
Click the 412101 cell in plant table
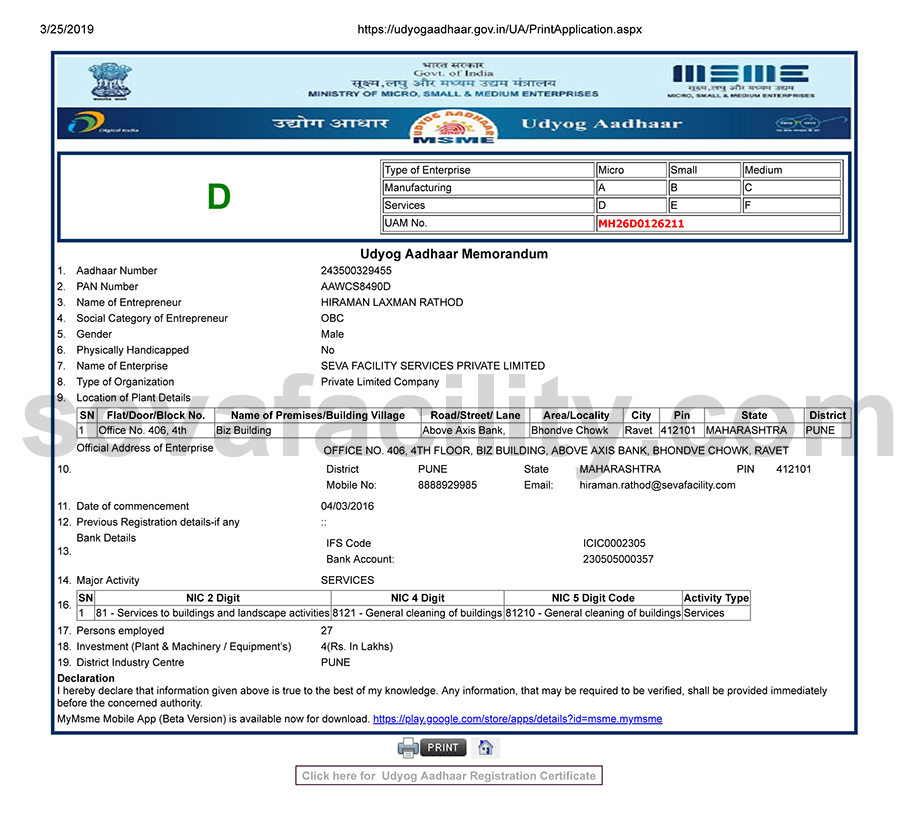click(x=681, y=431)
